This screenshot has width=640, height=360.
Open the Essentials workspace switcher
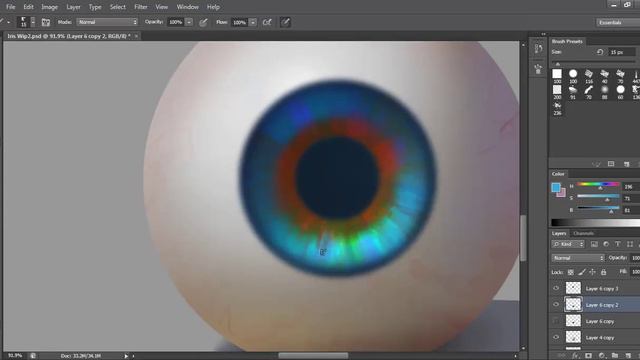tap(617, 22)
